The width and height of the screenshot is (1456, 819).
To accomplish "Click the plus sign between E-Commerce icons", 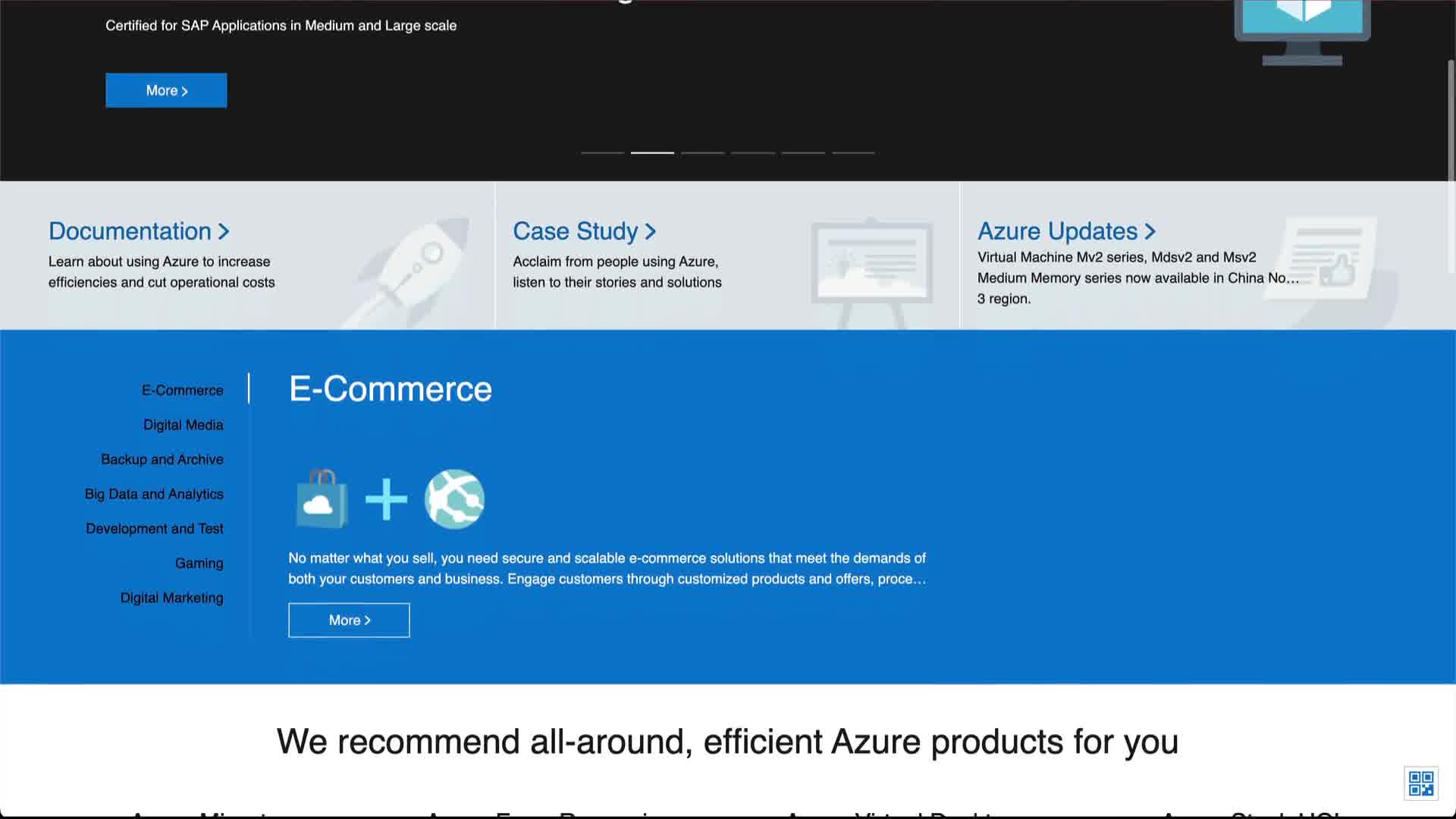I will point(386,499).
